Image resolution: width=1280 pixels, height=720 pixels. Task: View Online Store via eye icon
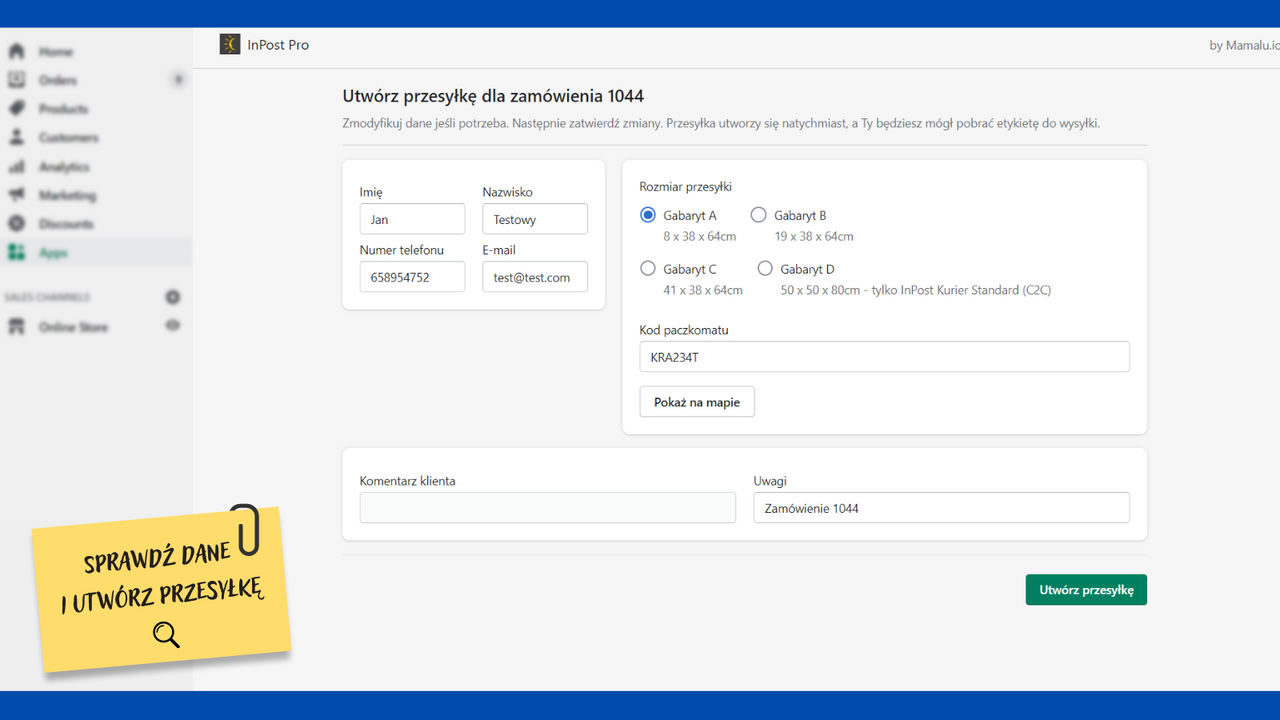coord(173,326)
